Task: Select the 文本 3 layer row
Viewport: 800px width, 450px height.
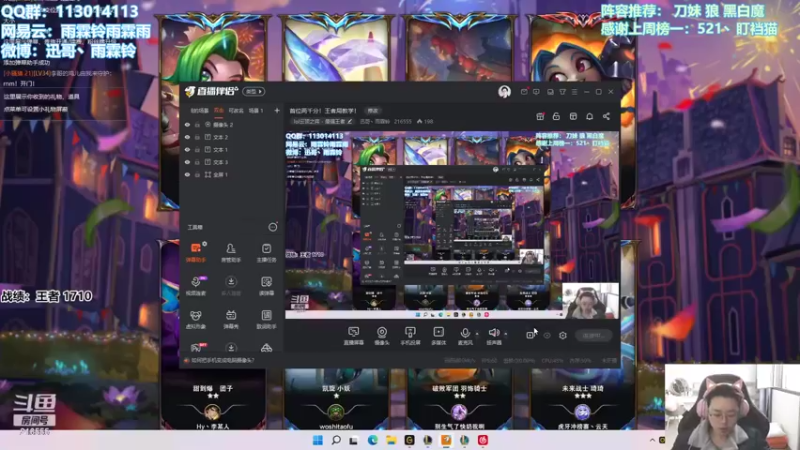Action: click(x=232, y=162)
